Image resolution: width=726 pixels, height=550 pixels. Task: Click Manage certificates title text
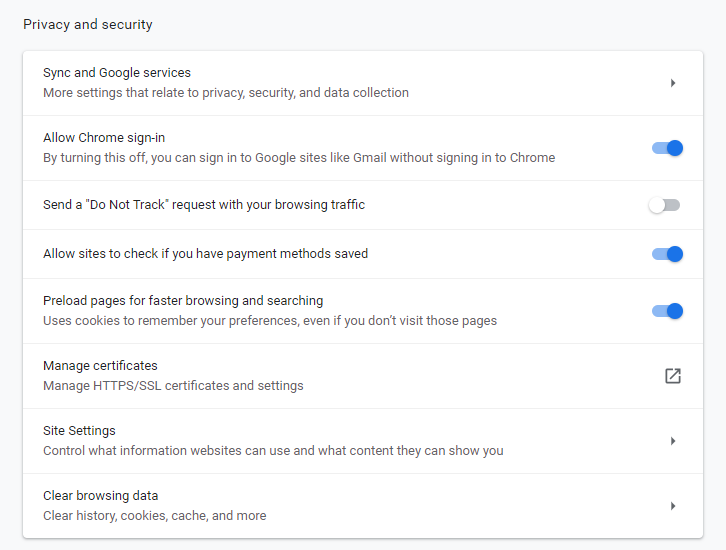click(100, 366)
